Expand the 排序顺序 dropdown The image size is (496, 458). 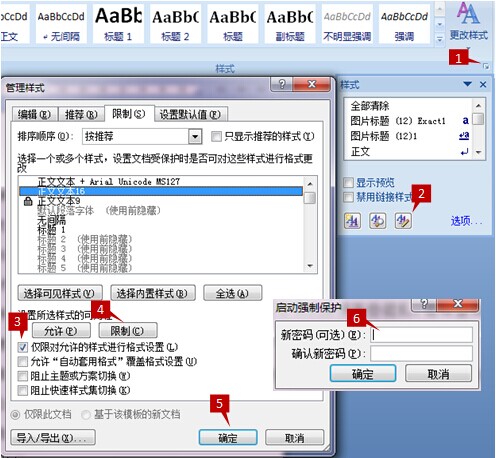pos(195,136)
